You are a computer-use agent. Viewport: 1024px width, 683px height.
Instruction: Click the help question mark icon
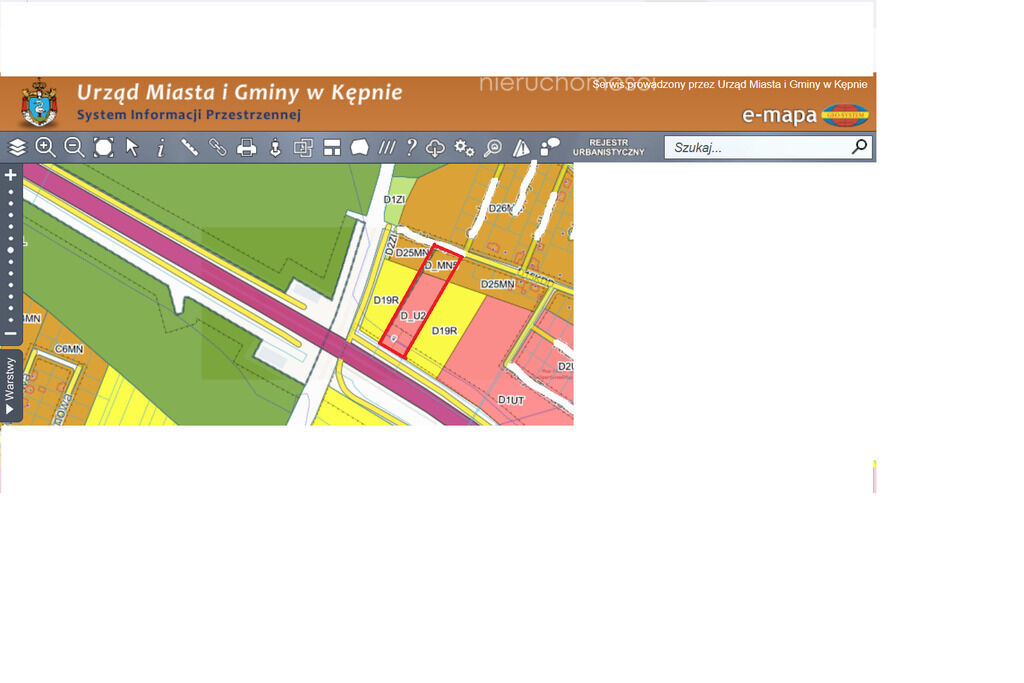[411, 148]
